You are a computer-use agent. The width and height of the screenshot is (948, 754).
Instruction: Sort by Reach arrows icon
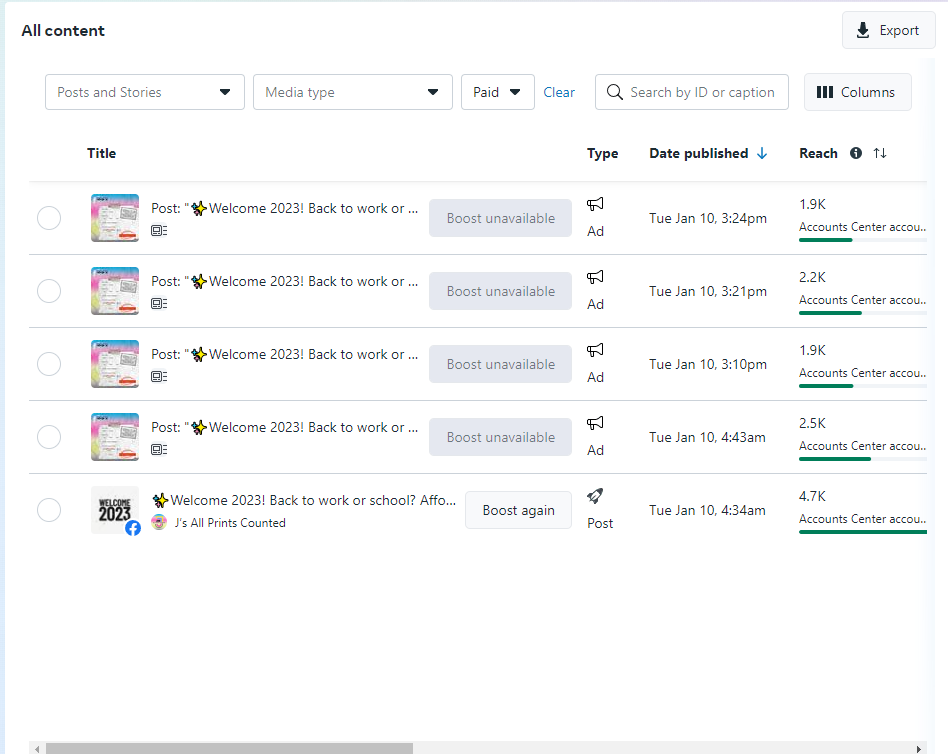880,153
